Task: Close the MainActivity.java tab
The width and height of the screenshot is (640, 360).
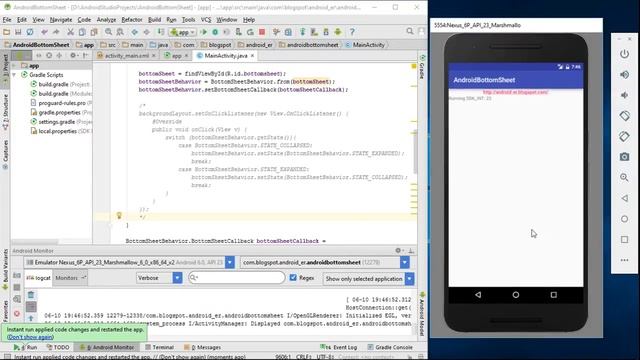Action: point(252,56)
